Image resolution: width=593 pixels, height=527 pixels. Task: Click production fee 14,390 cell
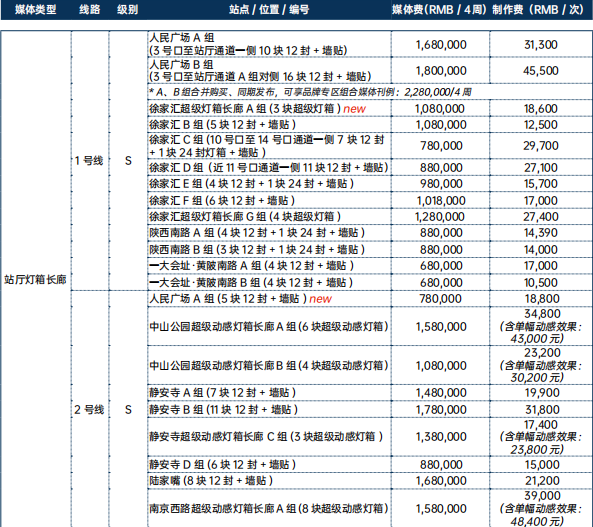(x=541, y=233)
